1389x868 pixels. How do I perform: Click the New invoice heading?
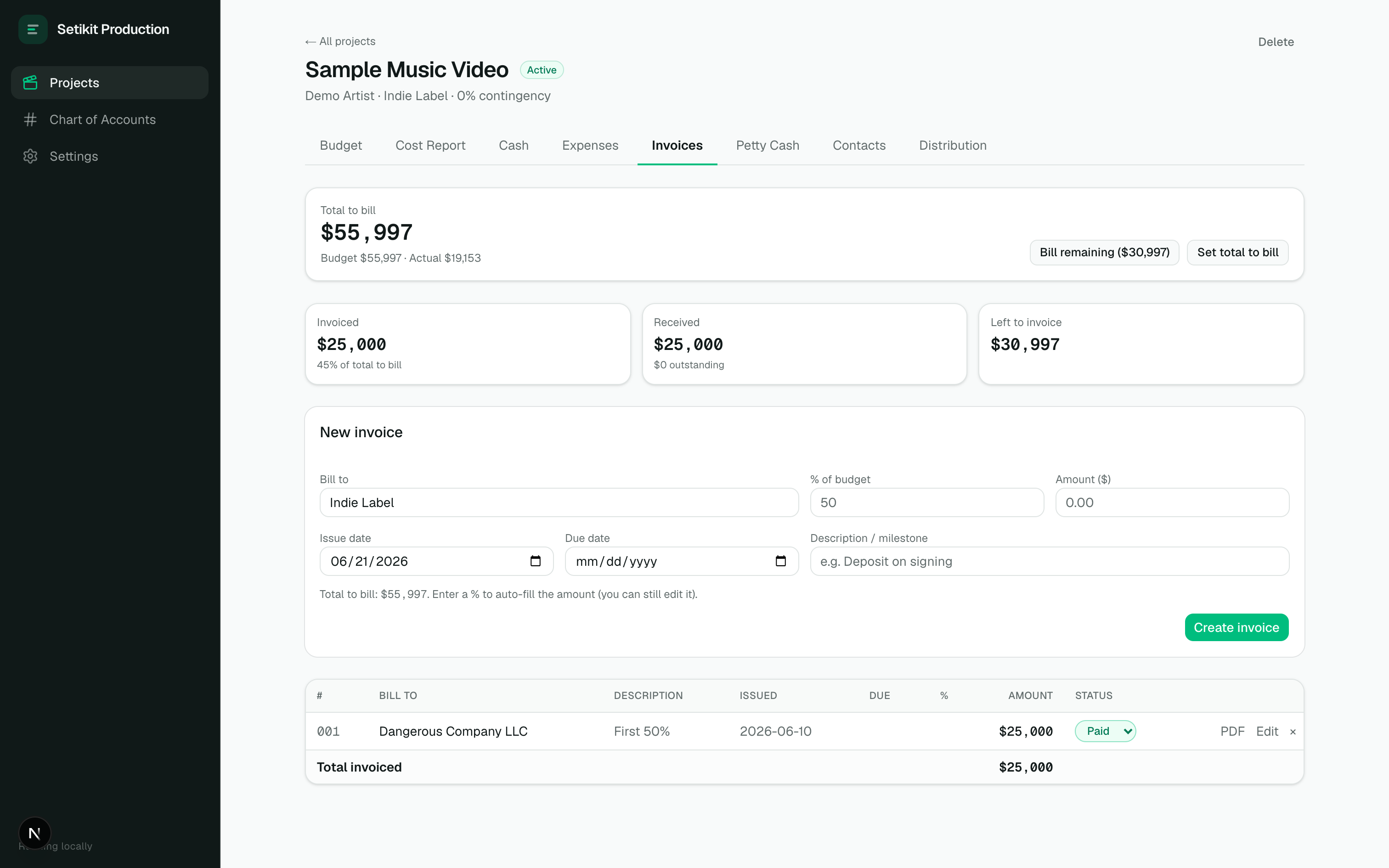(361, 432)
